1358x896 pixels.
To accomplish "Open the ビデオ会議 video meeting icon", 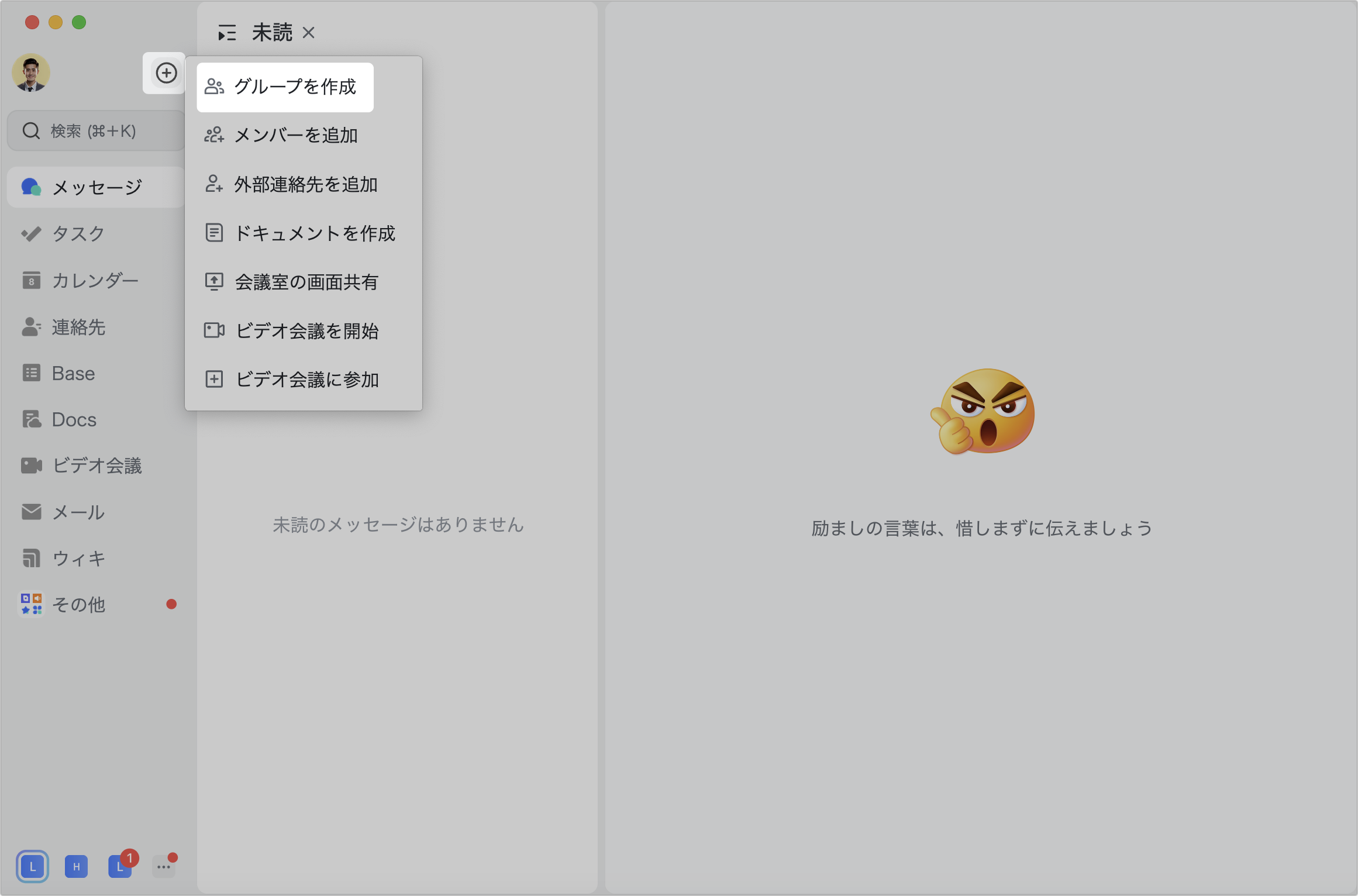I will click(96, 465).
